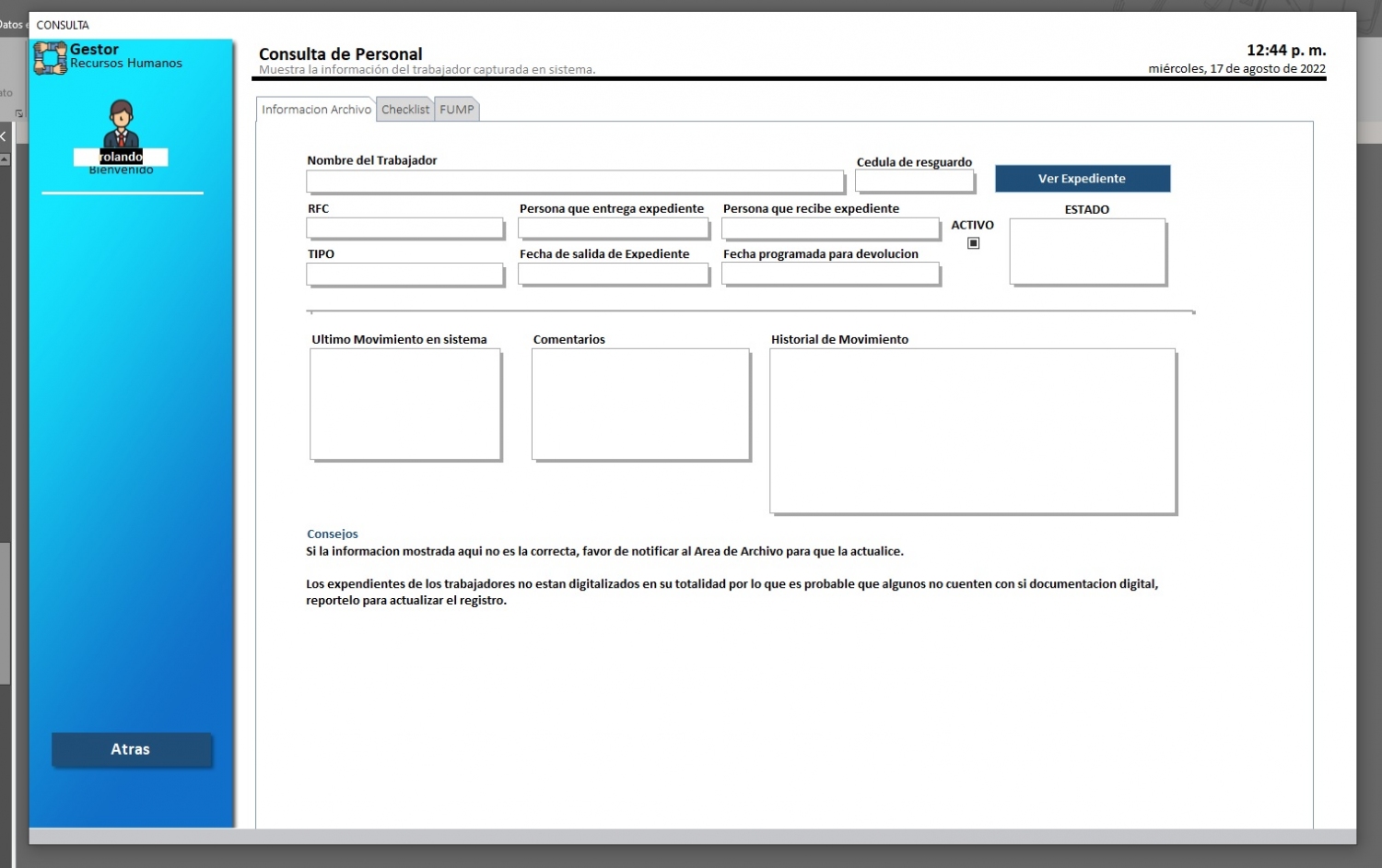This screenshot has width=1382, height=868.
Task: Click the 12:44 p. m. clock text
Action: pyautogui.click(x=1286, y=51)
